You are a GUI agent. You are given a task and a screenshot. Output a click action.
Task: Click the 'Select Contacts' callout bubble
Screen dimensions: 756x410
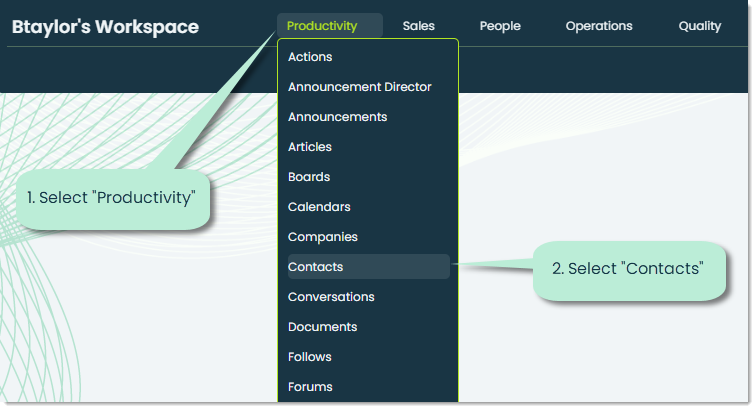[x=629, y=270]
